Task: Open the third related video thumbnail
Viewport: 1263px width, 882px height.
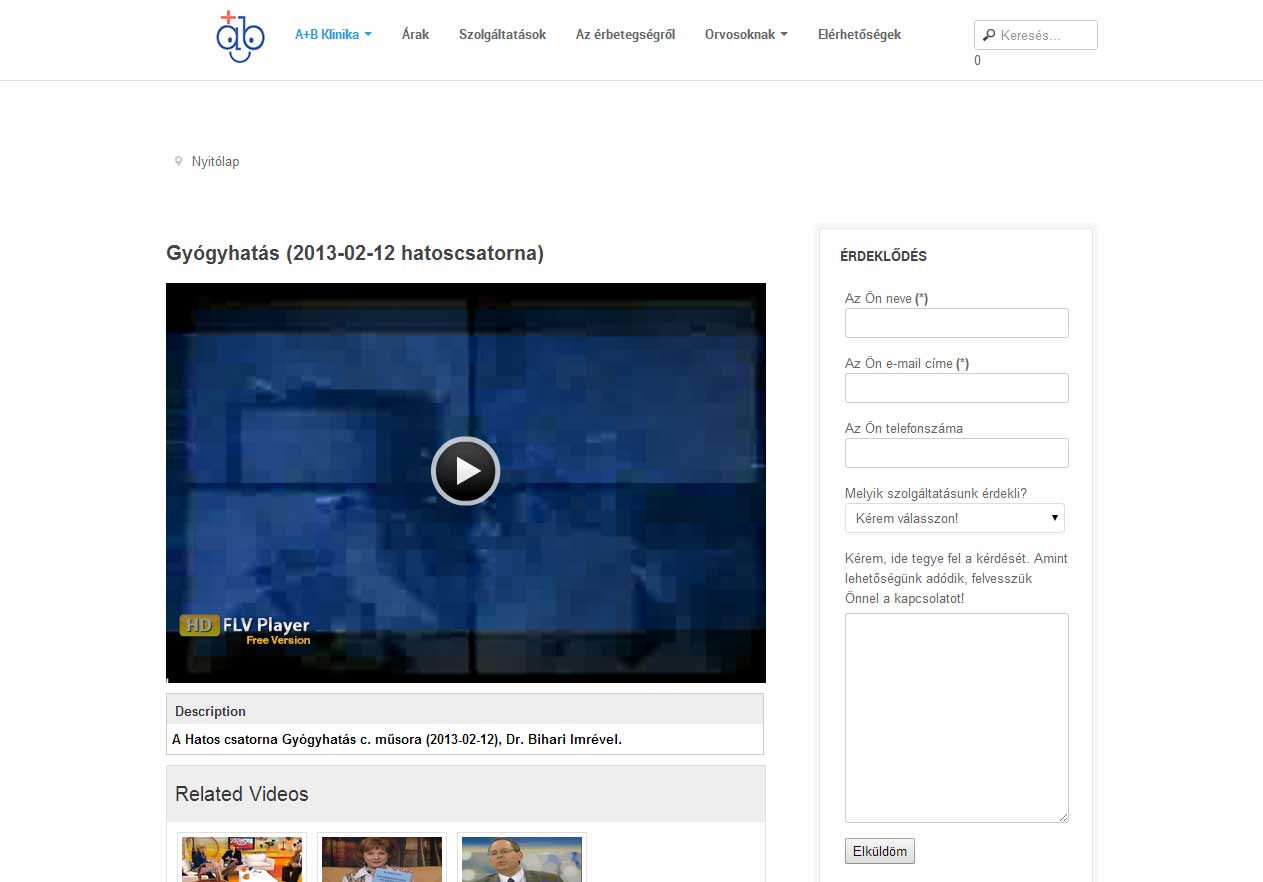Action: (x=522, y=859)
